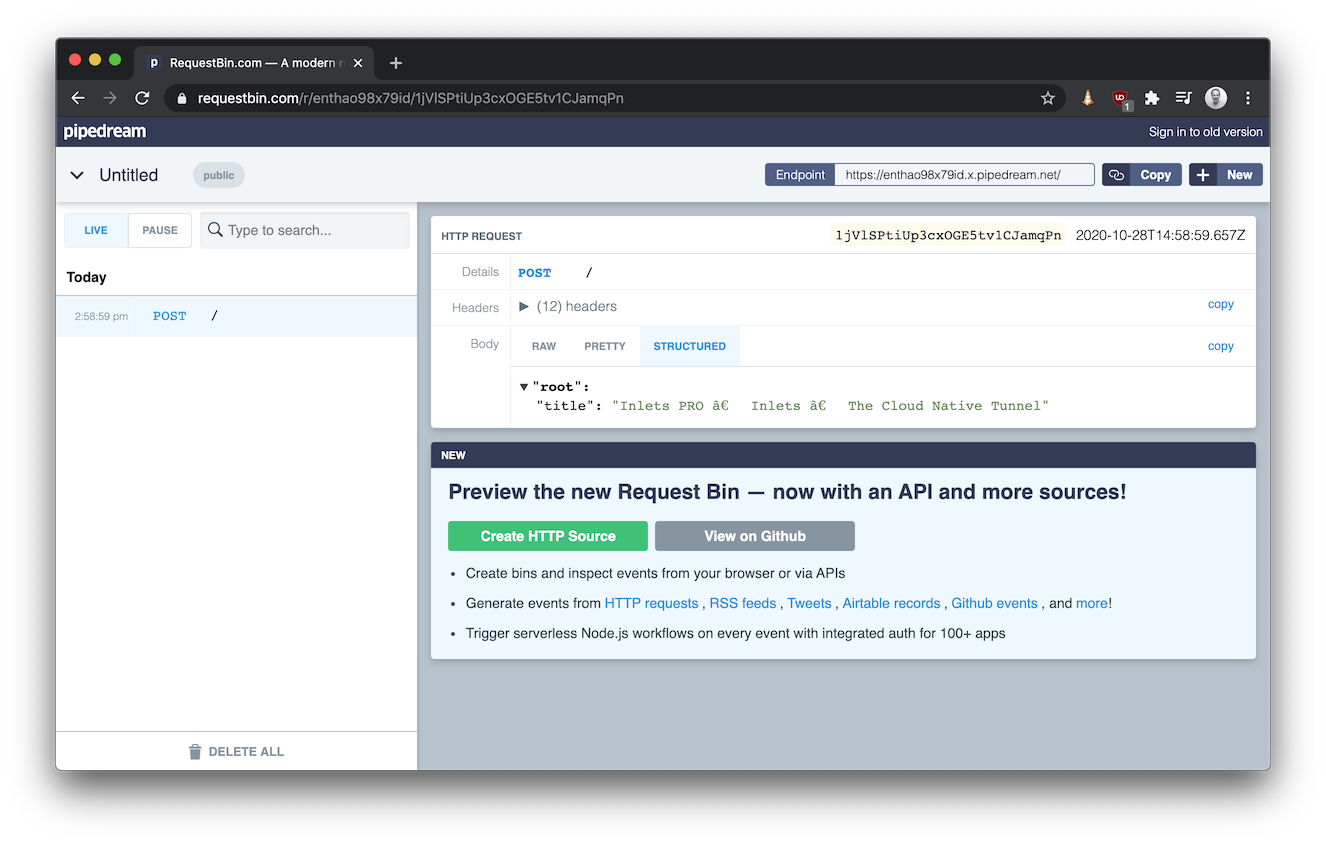Click the Type to search field
The image size is (1326, 844).
(x=305, y=230)
